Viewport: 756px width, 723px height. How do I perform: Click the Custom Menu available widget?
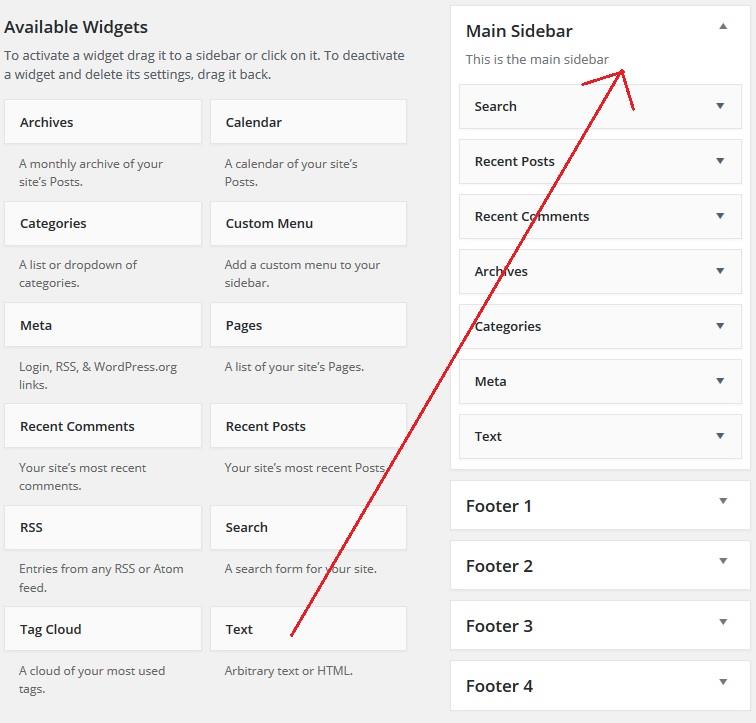click(x=308, y=224)
